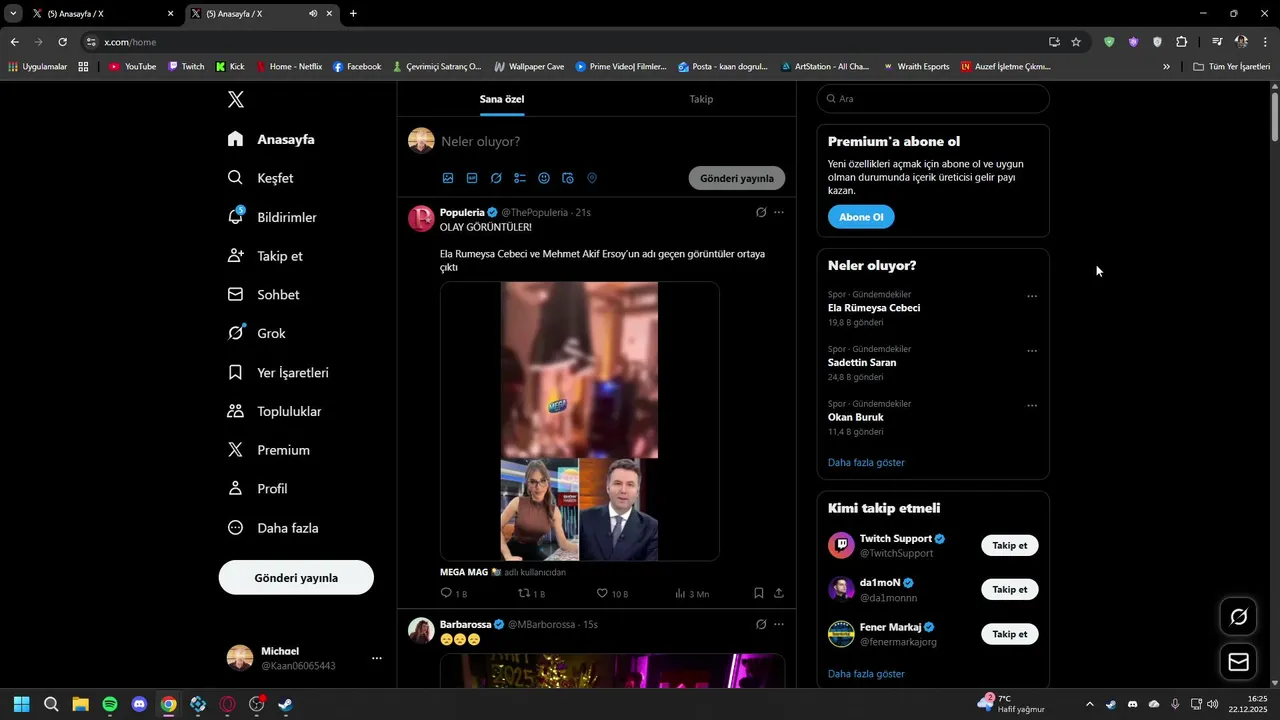Open floating messages envelope button
The image size is (1280, 720).
1239,662
